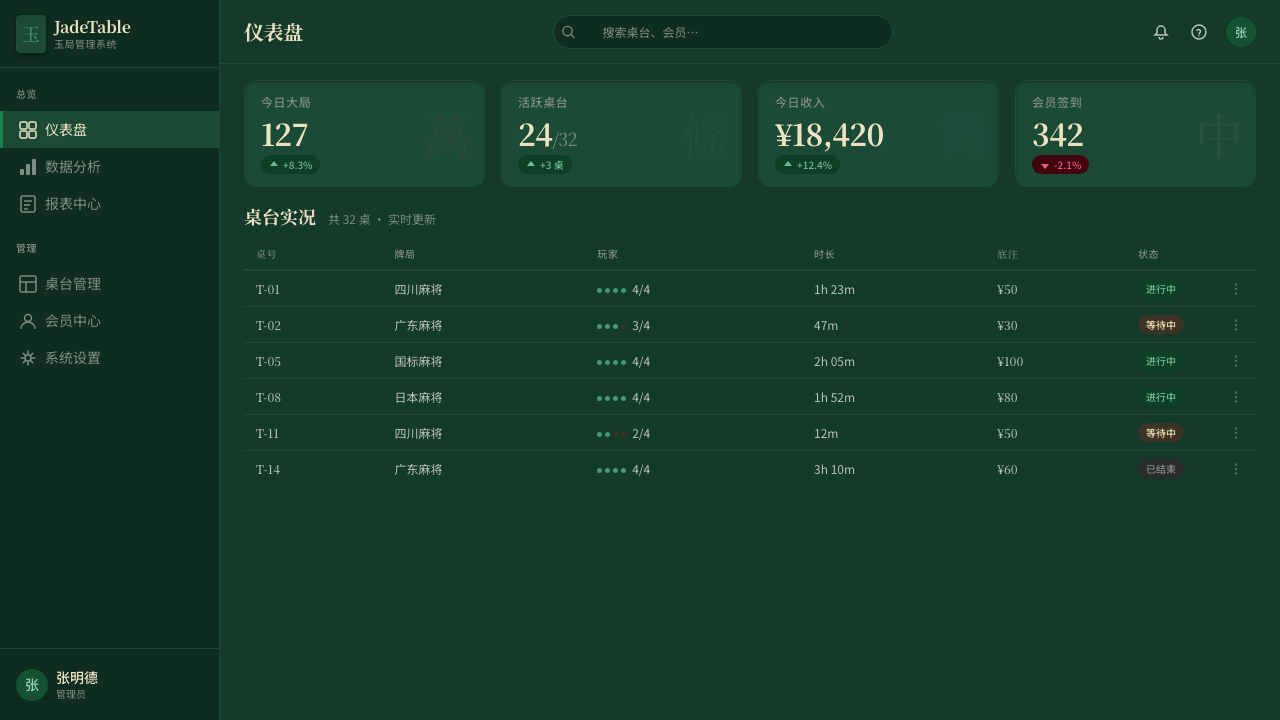Click the 会员中心 person icon
This screenshot has height=720, width=1280.
click(x=28, y=321)
